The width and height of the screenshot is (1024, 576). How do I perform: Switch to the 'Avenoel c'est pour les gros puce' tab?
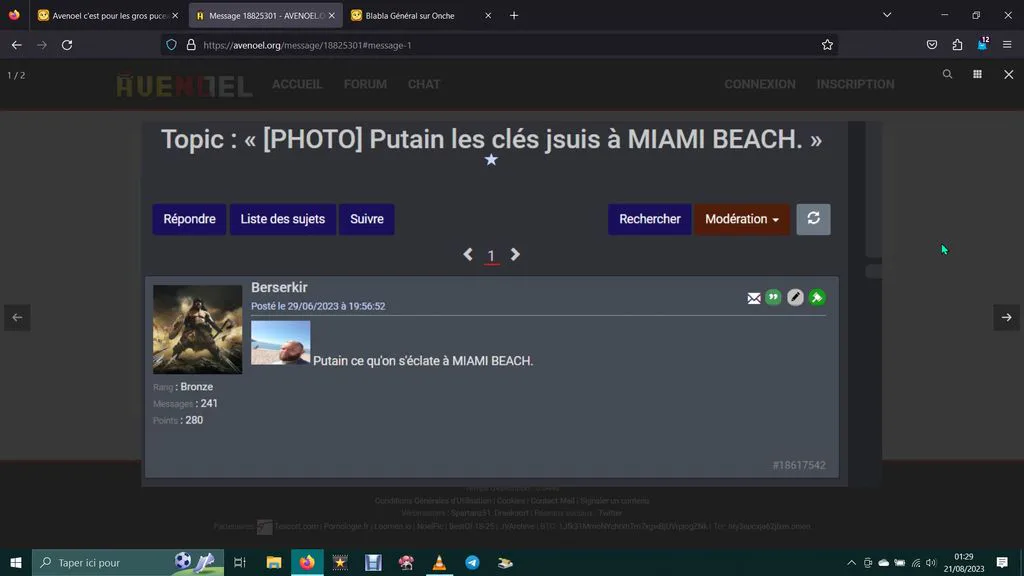tap(108, 15)
